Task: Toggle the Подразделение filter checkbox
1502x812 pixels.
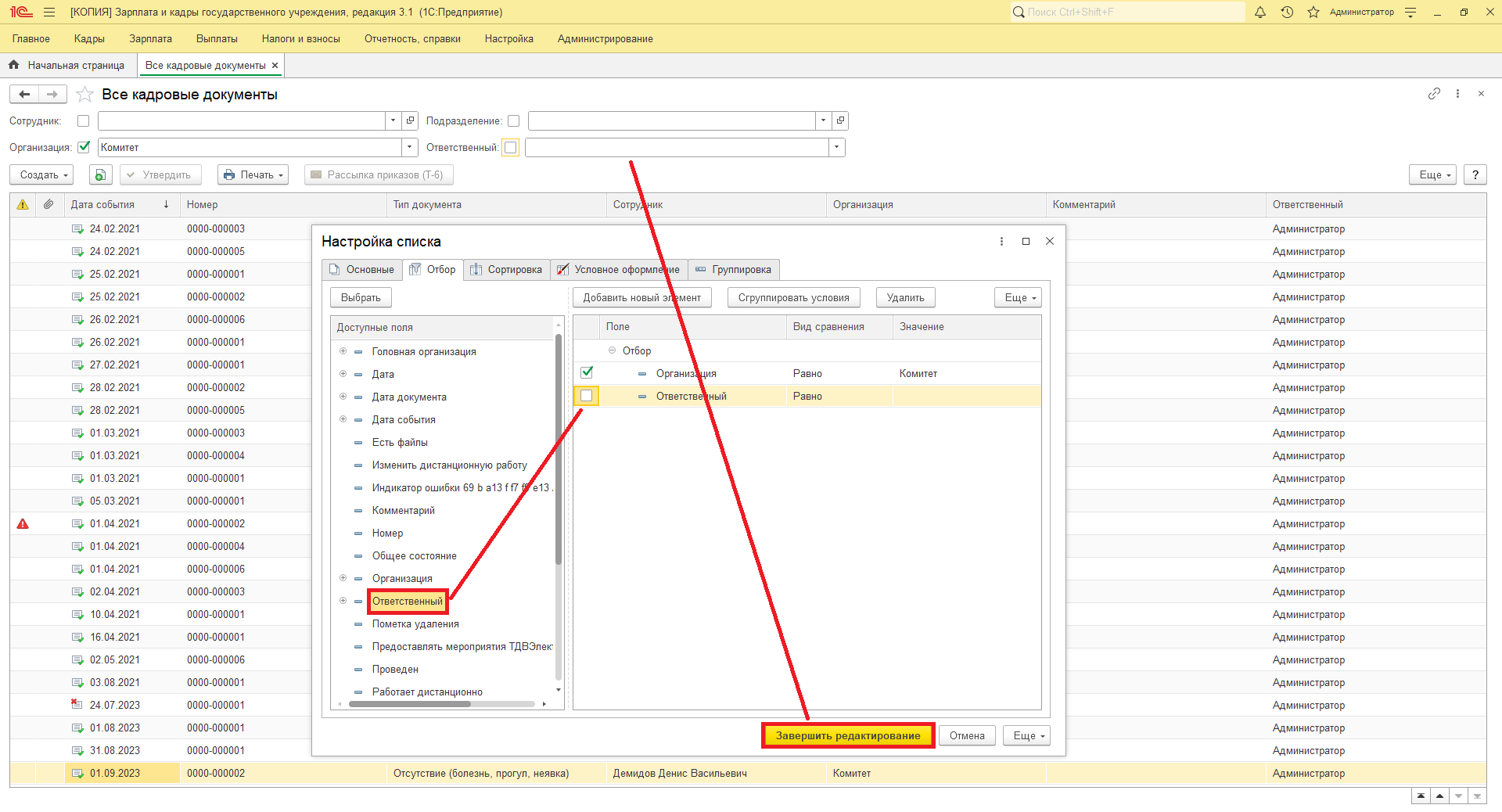Action: [513, 121]
